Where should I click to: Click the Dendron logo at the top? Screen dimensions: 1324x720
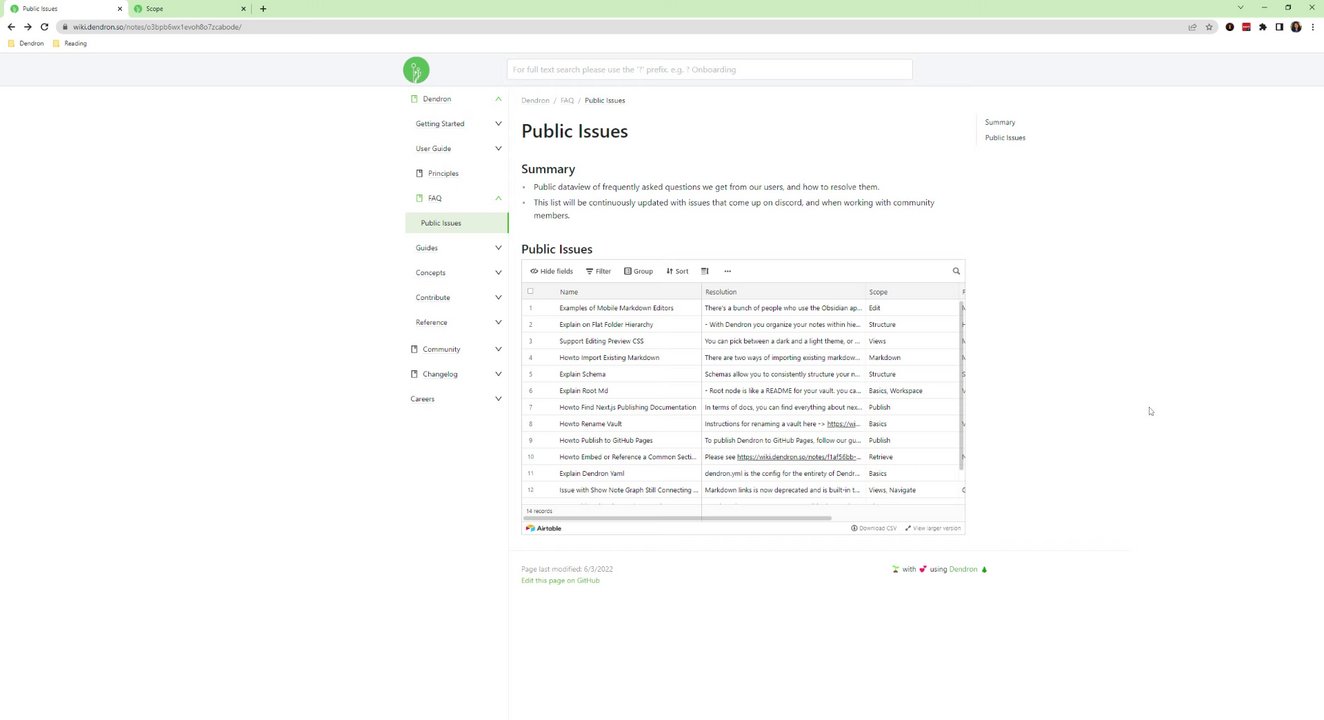416,70
